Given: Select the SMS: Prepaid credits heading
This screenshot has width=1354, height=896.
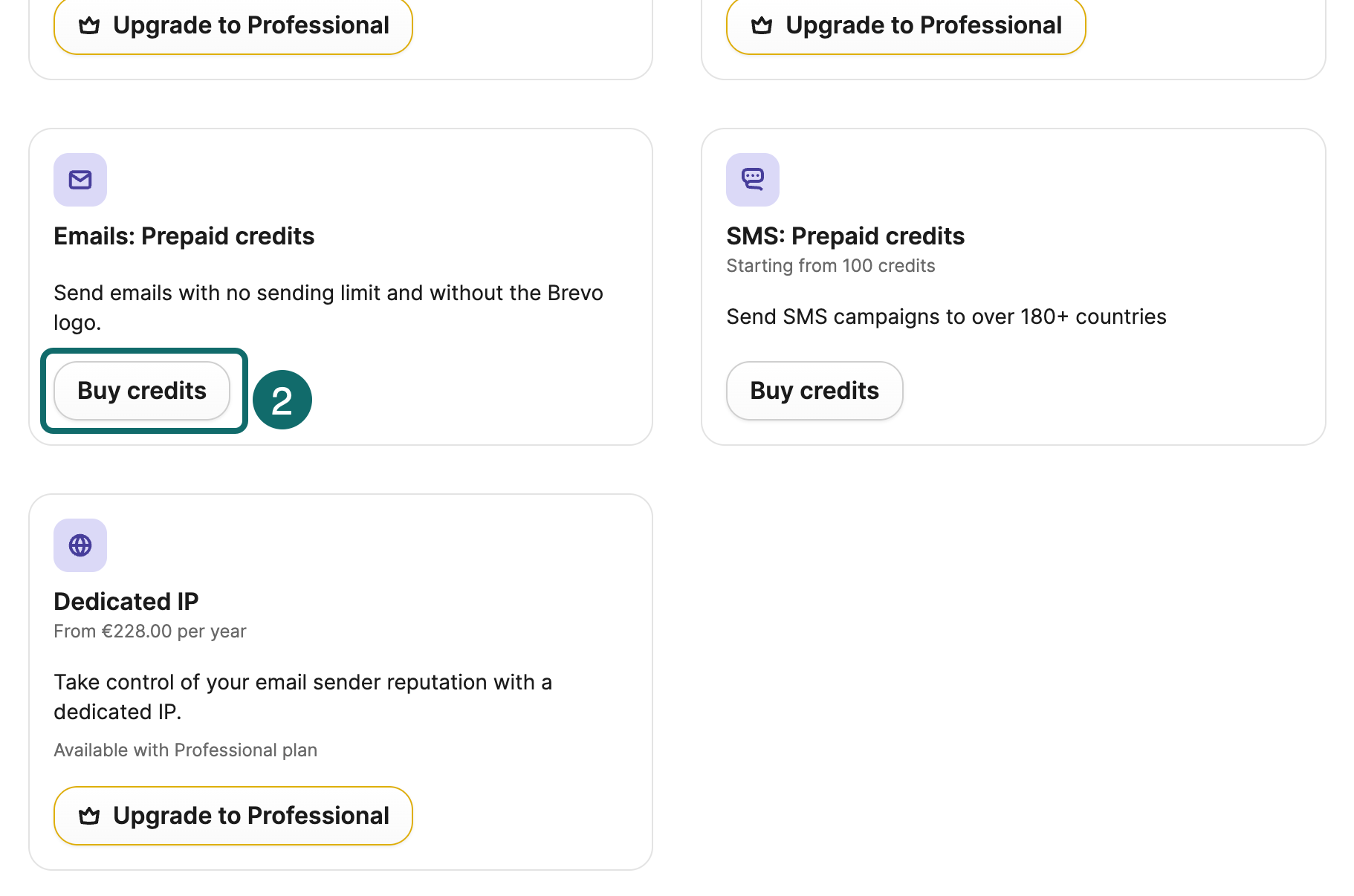Looking at the screenshot, I should pos(845,236).
